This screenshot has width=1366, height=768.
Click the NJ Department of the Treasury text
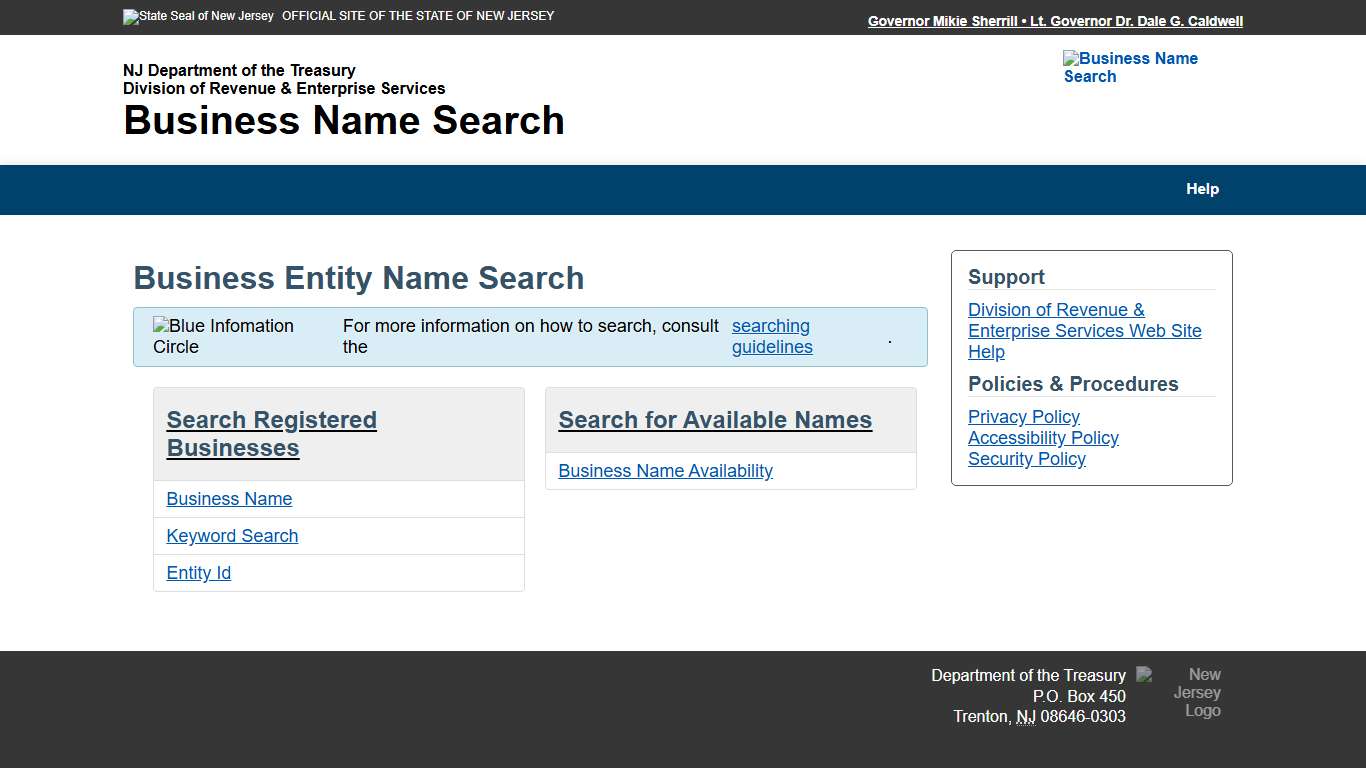[238, 70]
